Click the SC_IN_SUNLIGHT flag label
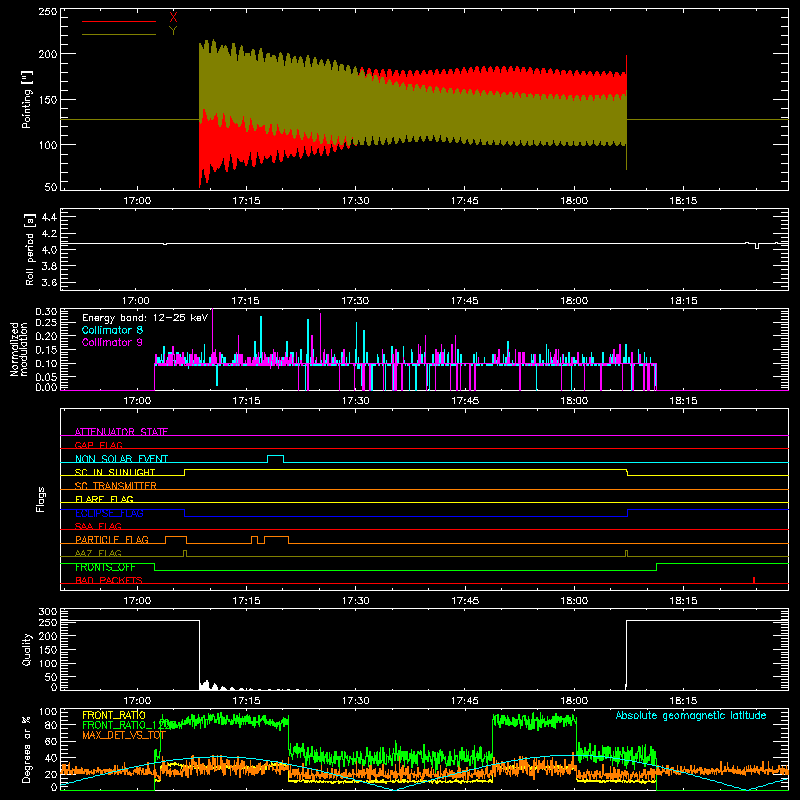Screen dimensions: 800x800 coord(115,472)
